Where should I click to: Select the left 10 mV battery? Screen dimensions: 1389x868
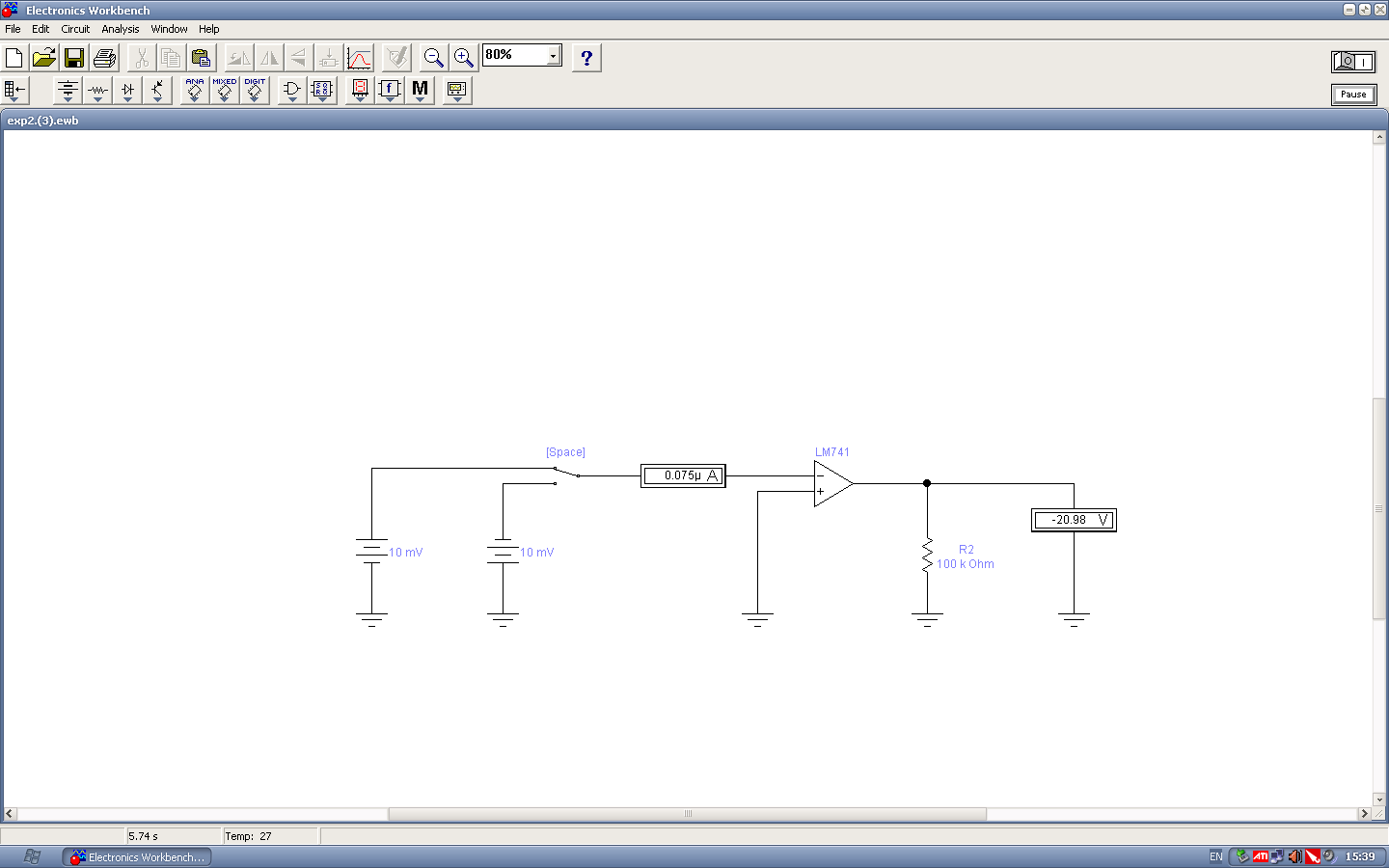(x=371, y=552)
